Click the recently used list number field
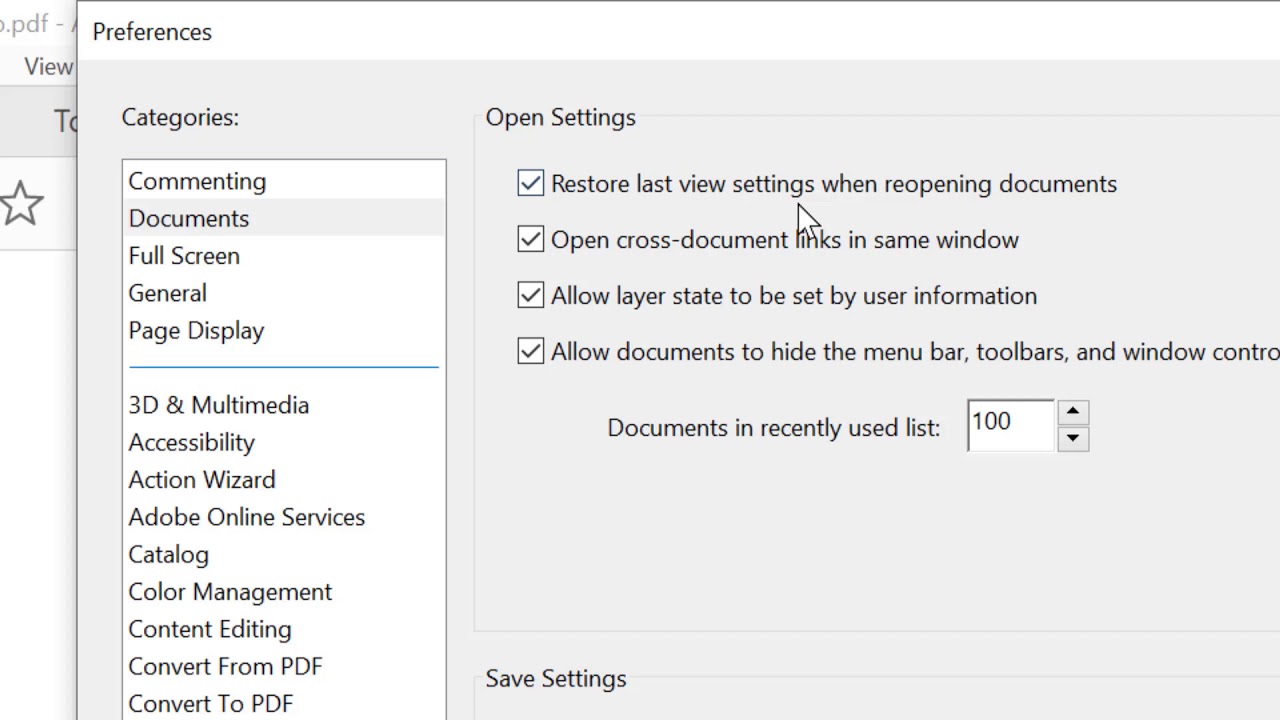Image resolution: width=1280 pixels, height=720 pixels. tap(1010, 424)
